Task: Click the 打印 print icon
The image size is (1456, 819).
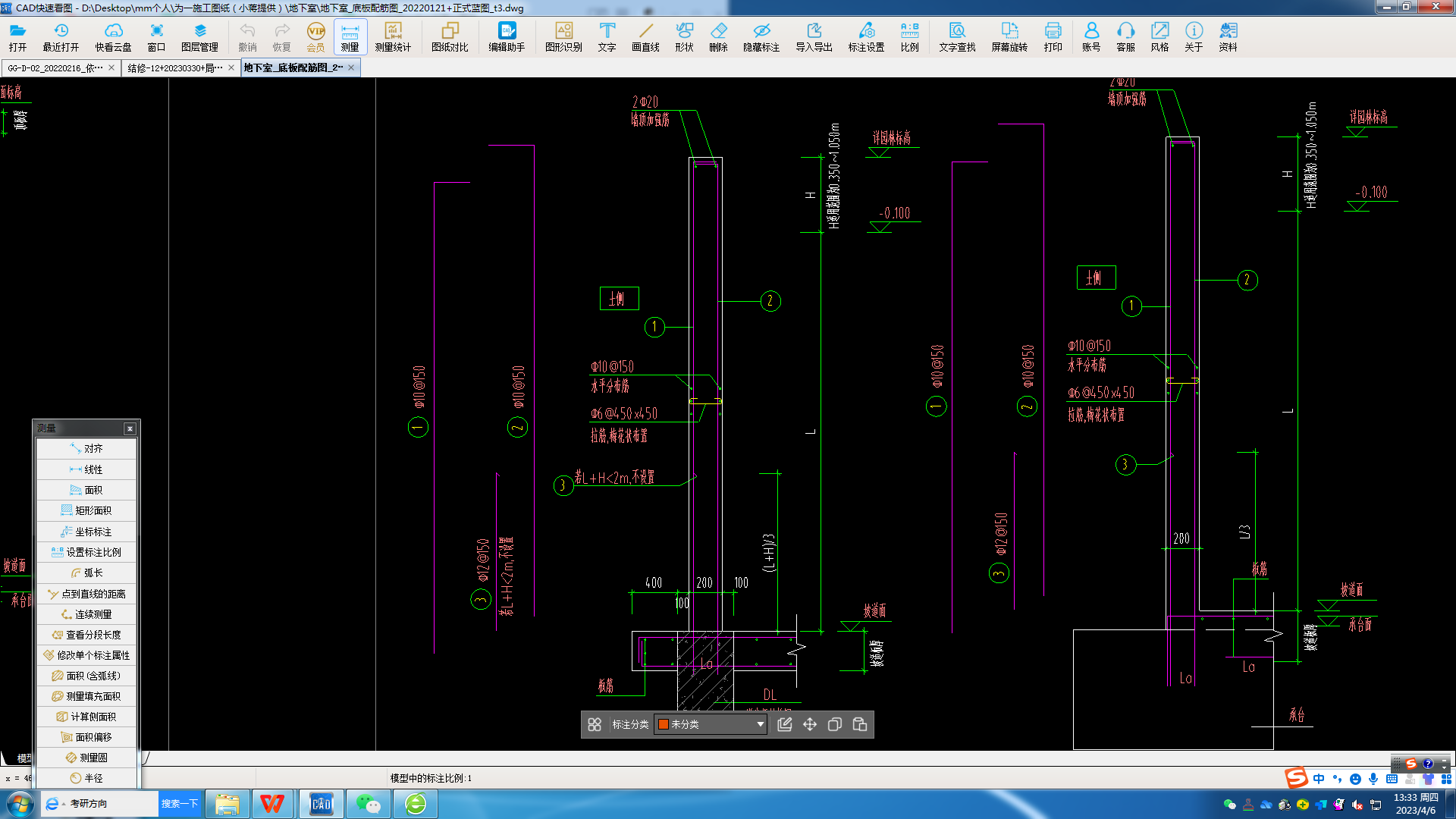Action: click(1053, 36)
